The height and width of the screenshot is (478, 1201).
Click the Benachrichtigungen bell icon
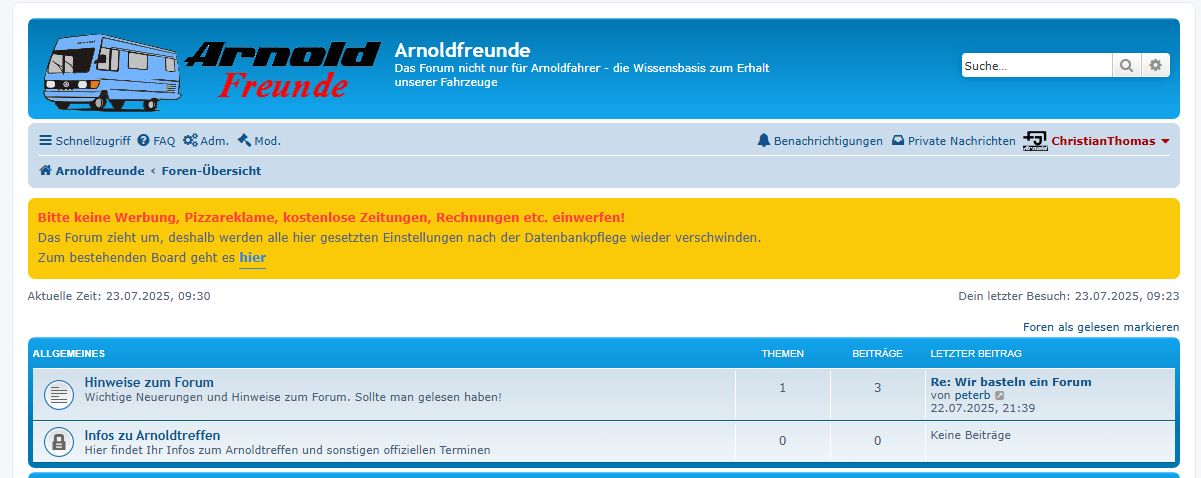pyautogui.click(x=764, y=141)
